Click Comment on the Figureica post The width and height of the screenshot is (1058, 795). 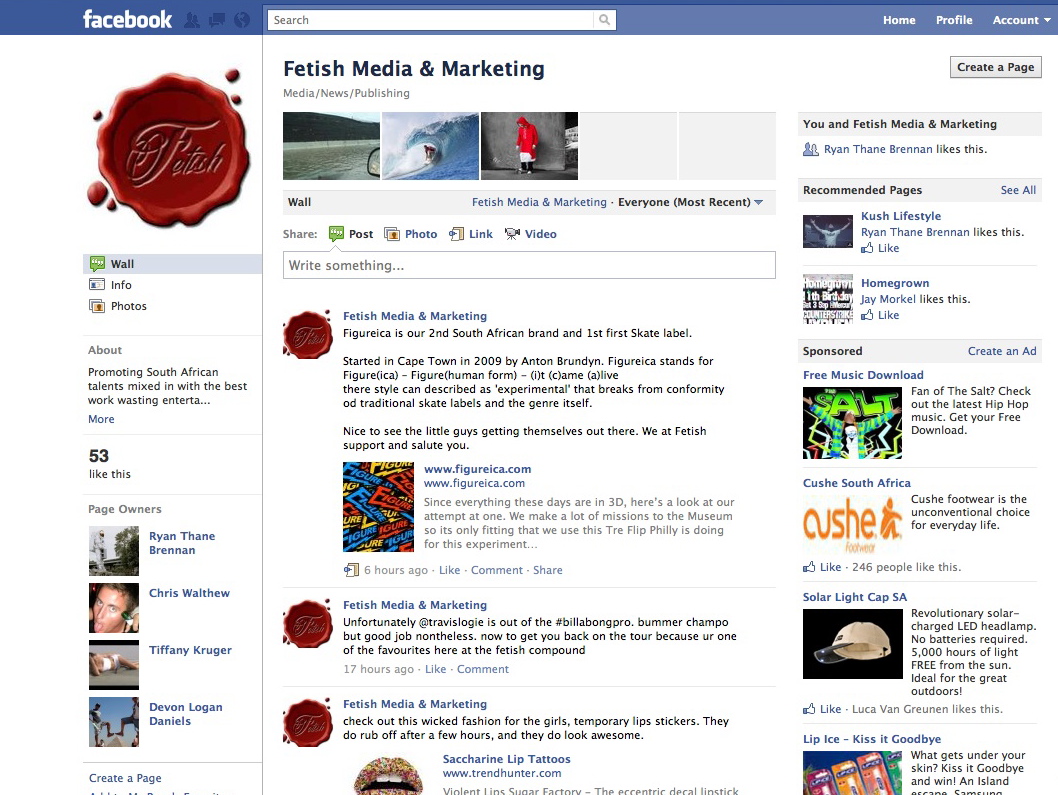(497, 570)
